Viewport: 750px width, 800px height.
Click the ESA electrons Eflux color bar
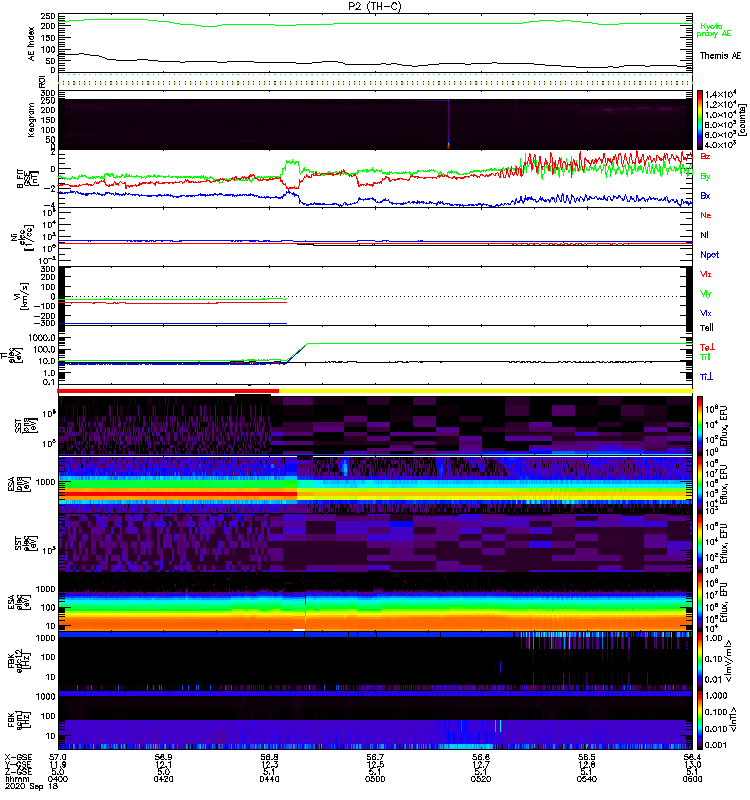(x=700, y=602)
